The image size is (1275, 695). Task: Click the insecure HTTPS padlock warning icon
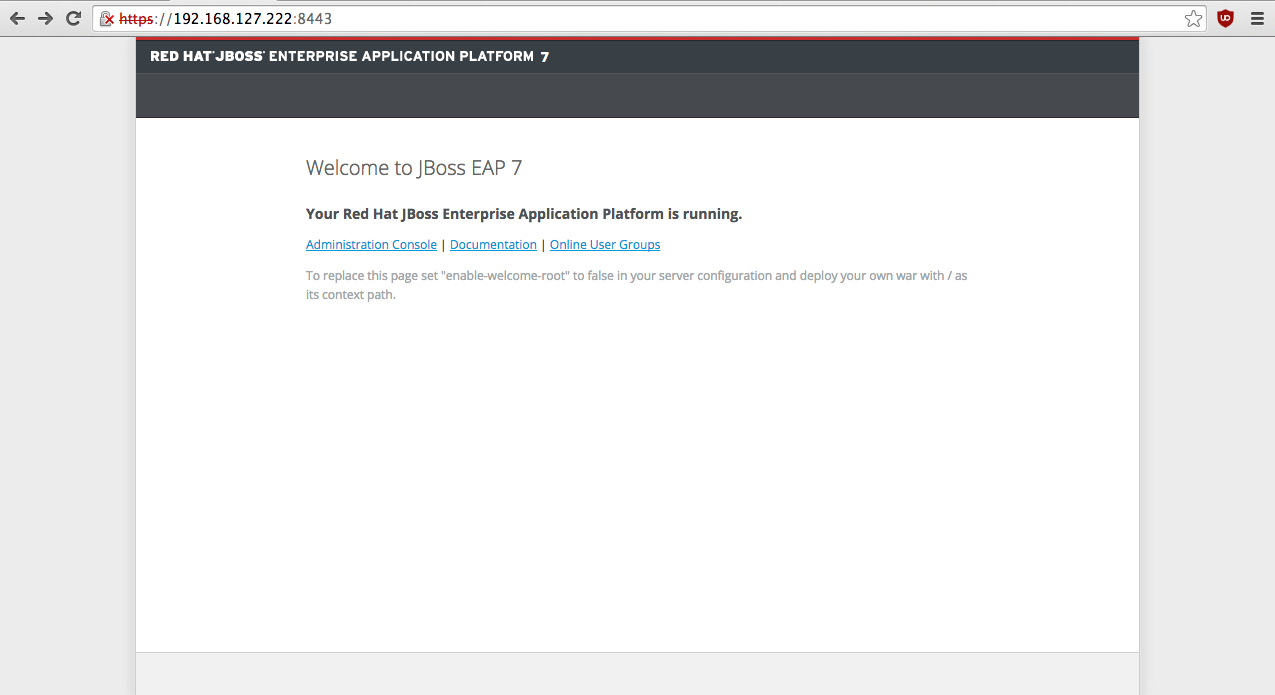[x=107, y=19]
